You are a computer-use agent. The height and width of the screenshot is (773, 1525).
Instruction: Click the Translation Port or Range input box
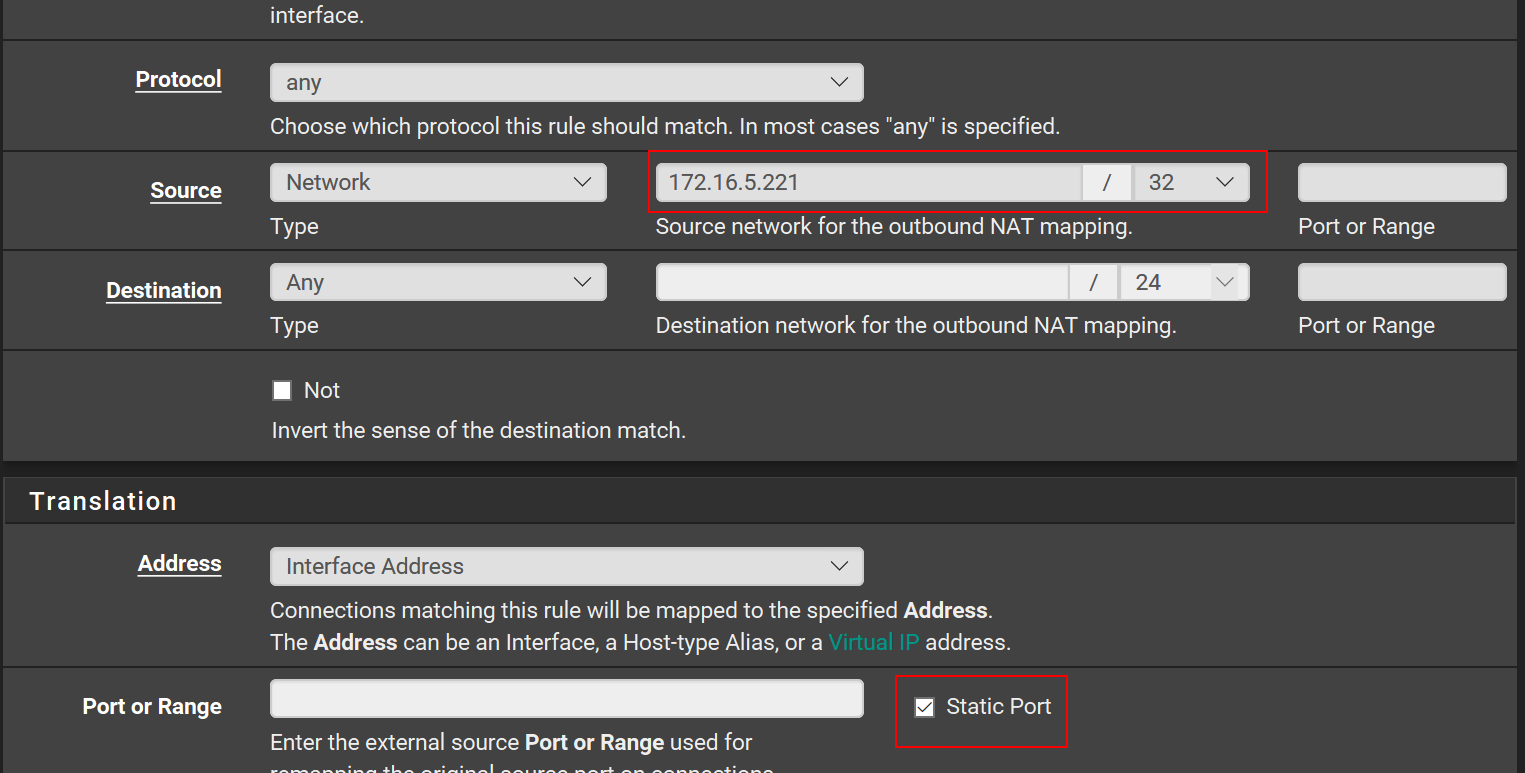tap(566, 699)
